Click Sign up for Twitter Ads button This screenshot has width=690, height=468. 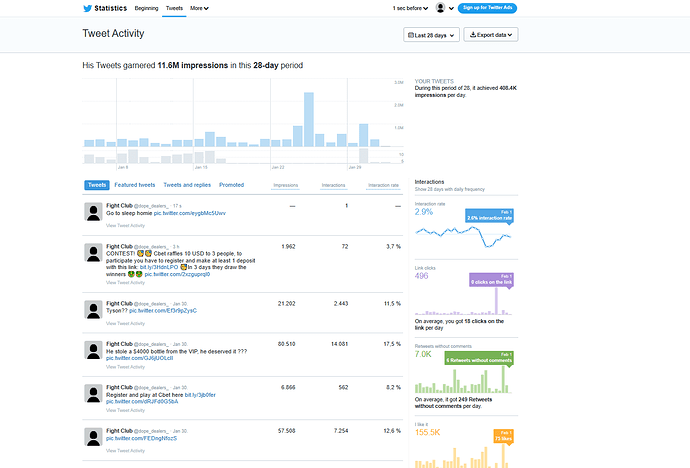[x=488, y=8]
